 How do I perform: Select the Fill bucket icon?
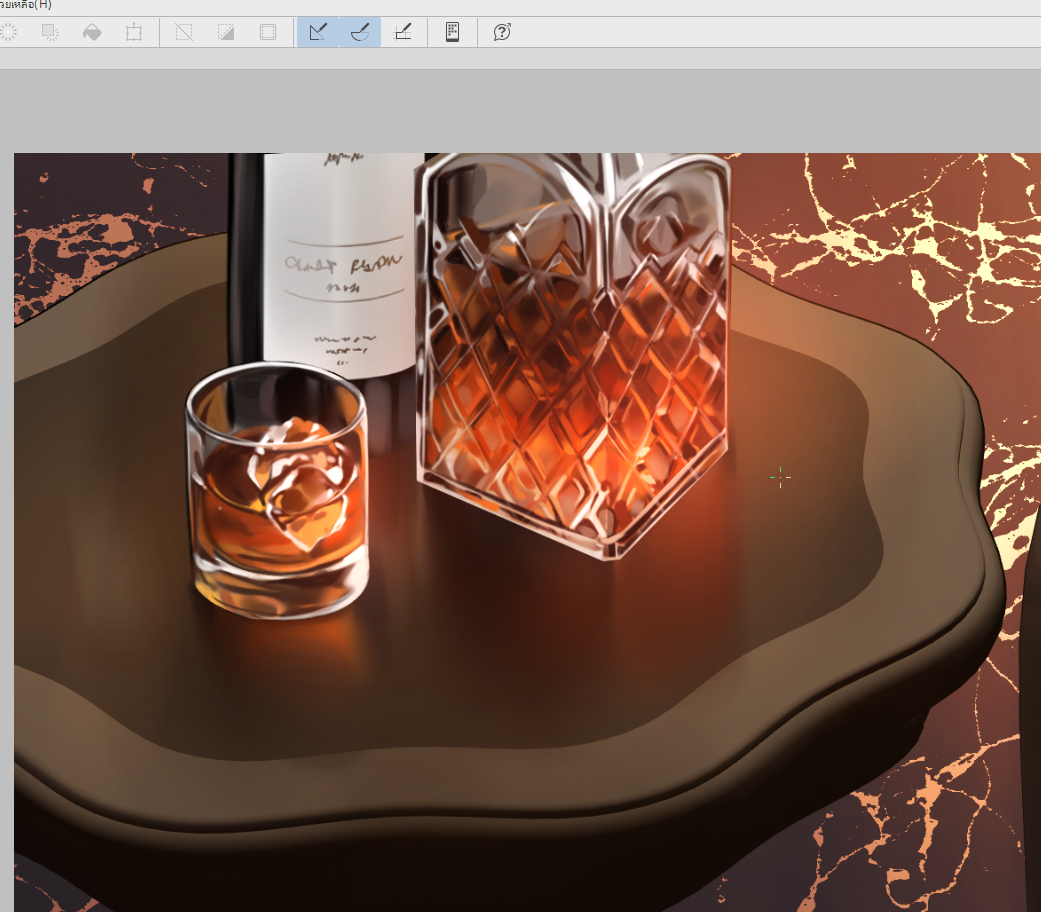point(92,32)
